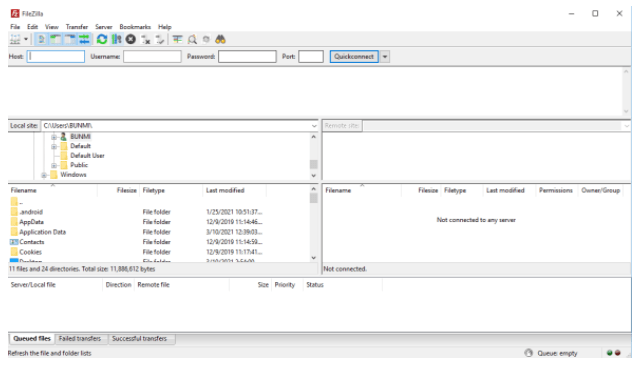634x369 pixels.
Task: Open directory listing filters icon
Action: pyautogui.click(x=177, y=39)
